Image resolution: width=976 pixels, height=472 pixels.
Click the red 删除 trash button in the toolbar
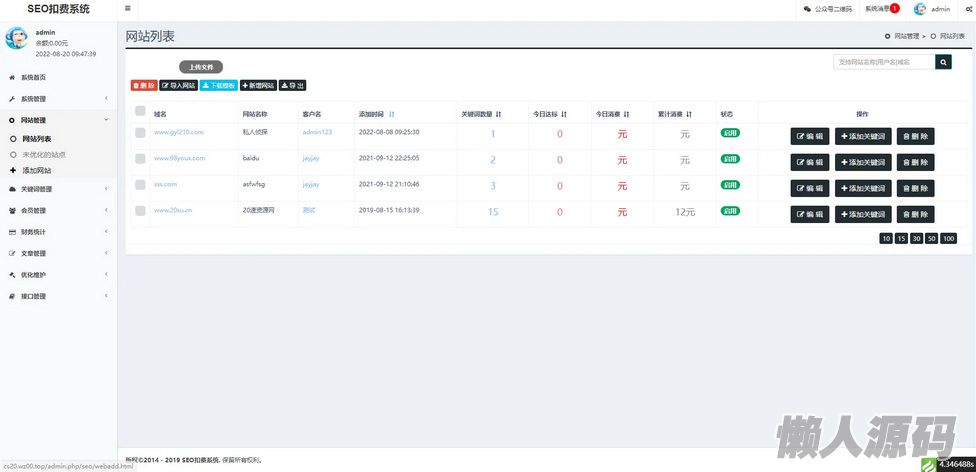tap(144, 85)
